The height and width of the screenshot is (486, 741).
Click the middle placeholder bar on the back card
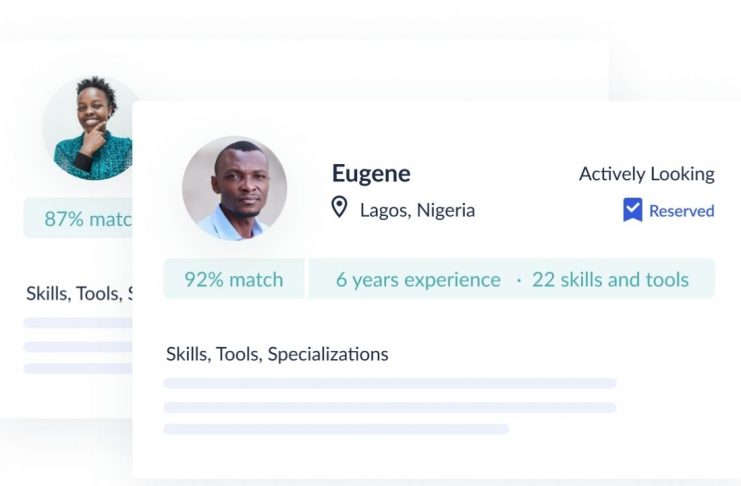click(78, 347)
